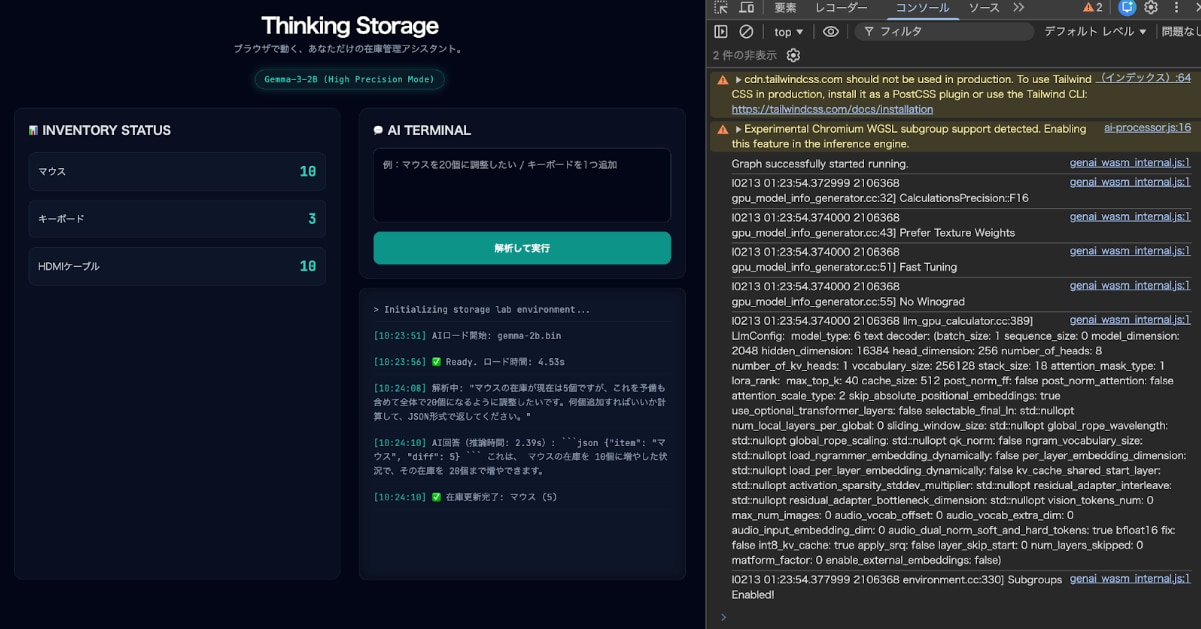The width and height of the screenshot is (1201, 629).
Task: Open the デフォルト レベル log level dropdown
Action: tap(1095, 32)
